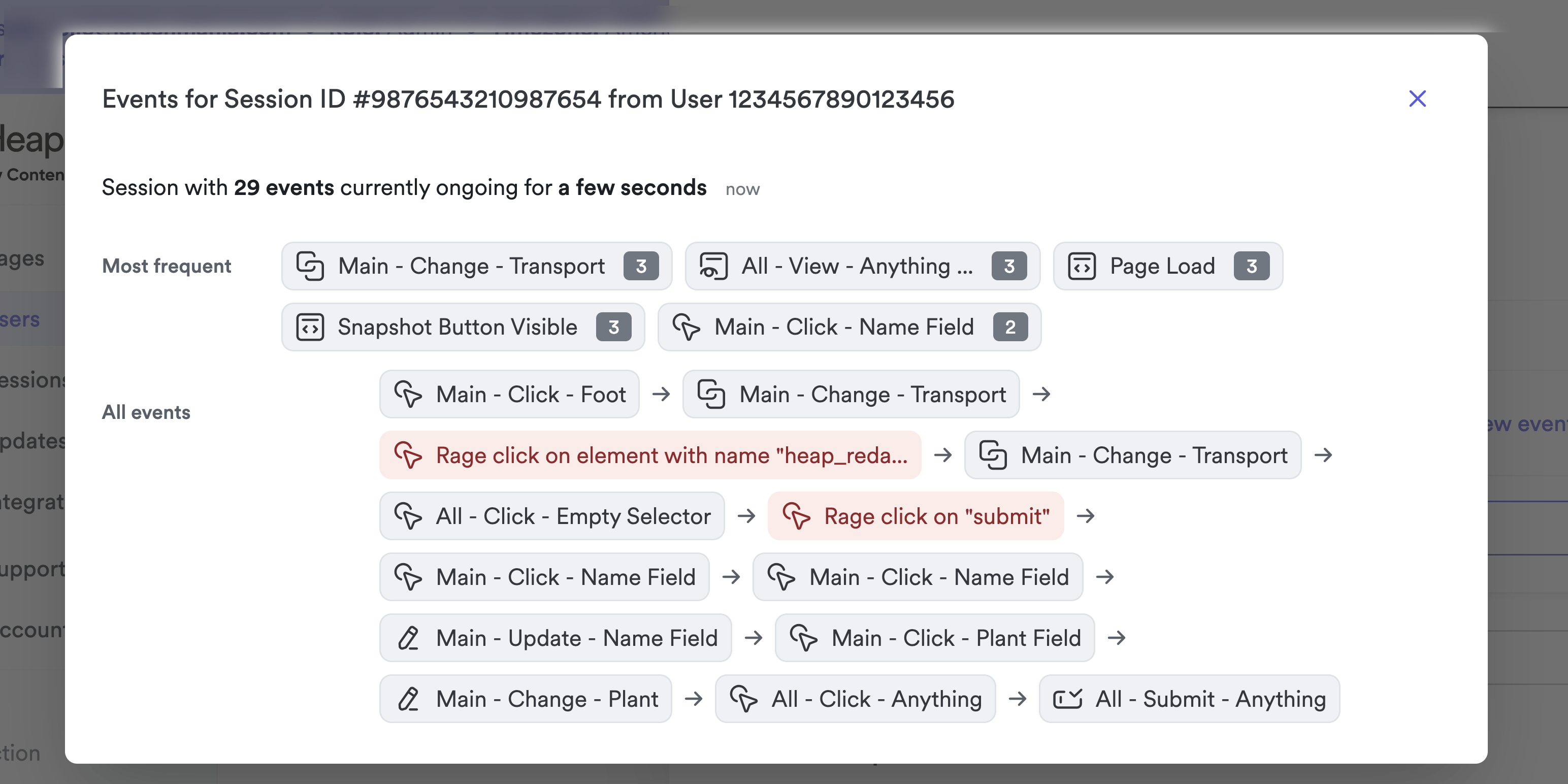Screen dimensions: 1568x784
Task: Click the count badge 2 on Name Field chip
Action: [x=1010, y=327]
